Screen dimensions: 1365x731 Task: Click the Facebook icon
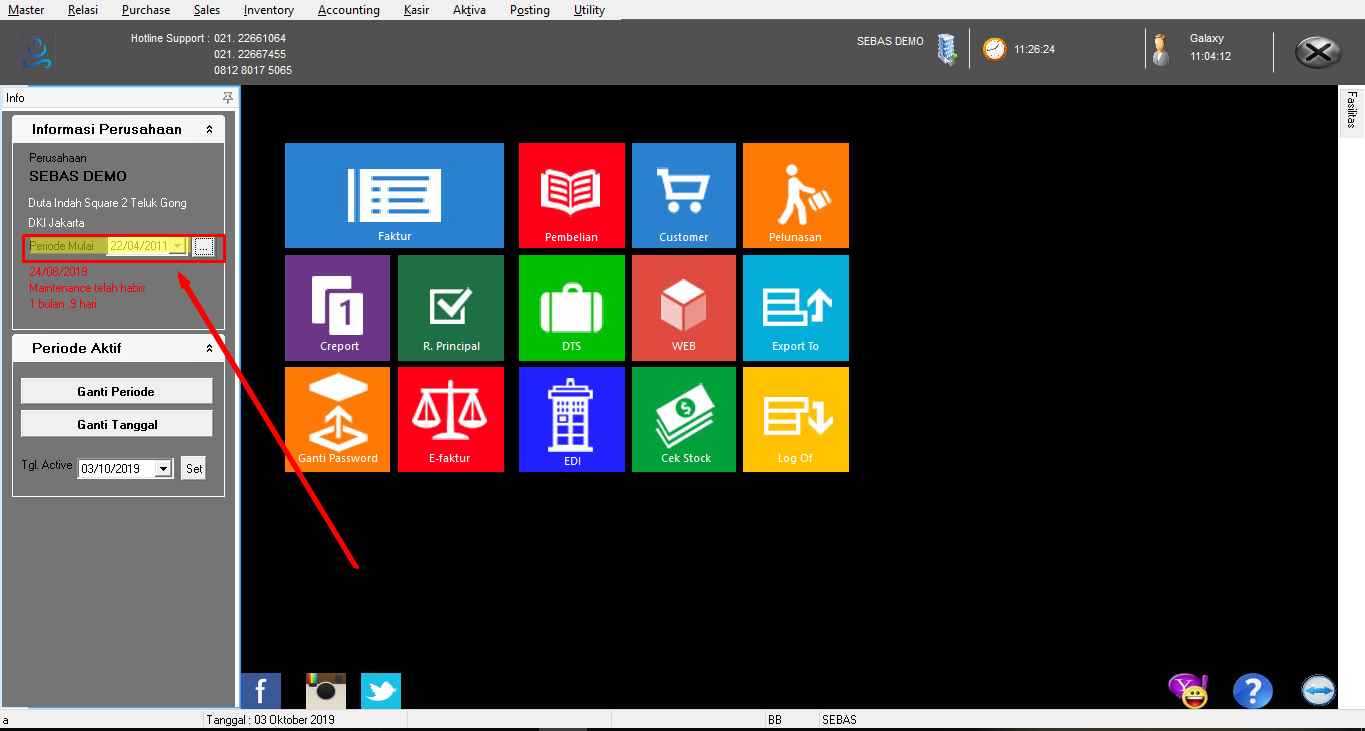[x=261, y=691]
